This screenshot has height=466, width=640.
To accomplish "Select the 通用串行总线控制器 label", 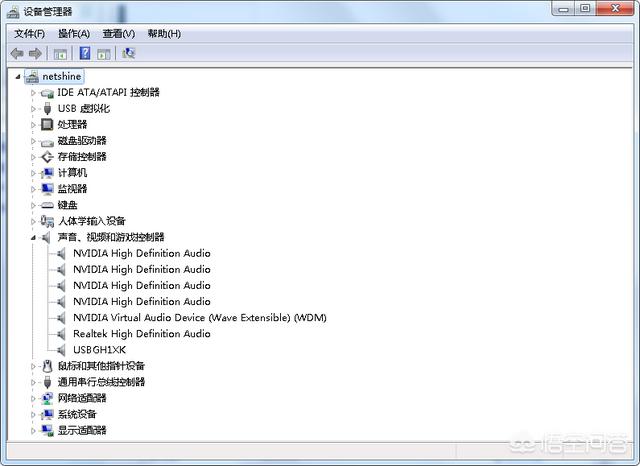I will 101,382.
